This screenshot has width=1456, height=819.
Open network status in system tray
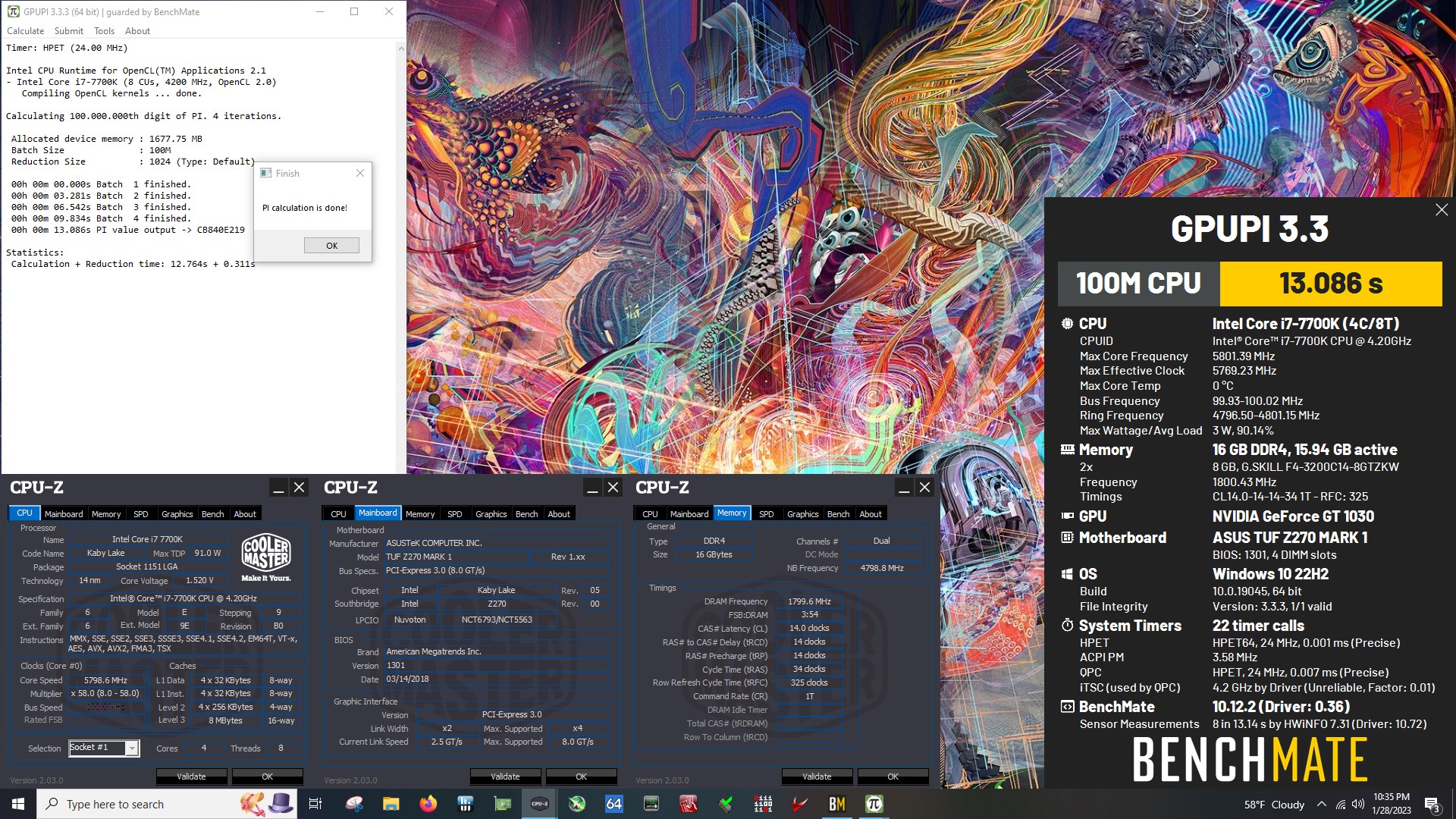tap(1341, 804)
